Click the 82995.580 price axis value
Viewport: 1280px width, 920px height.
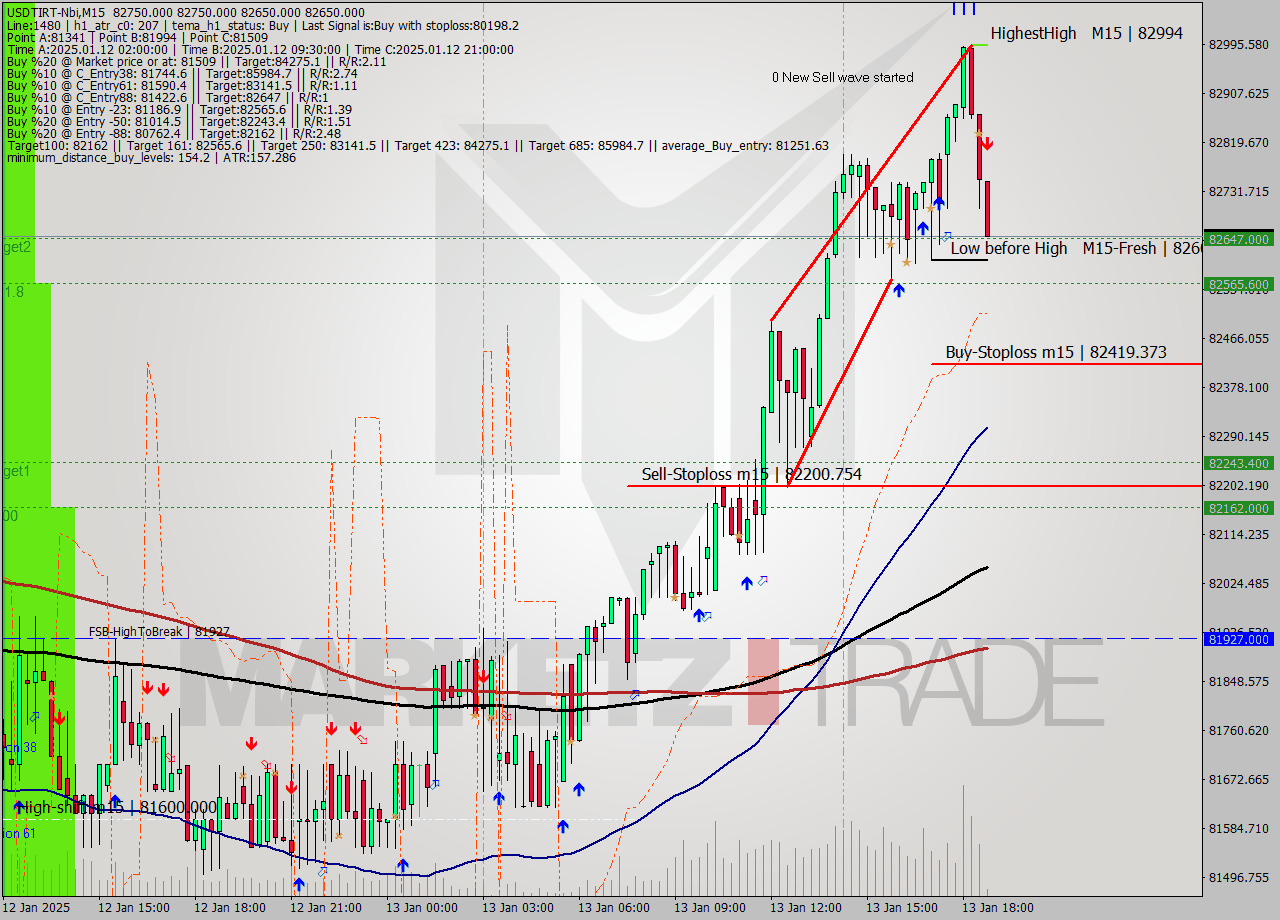(x=1239, y=44)
